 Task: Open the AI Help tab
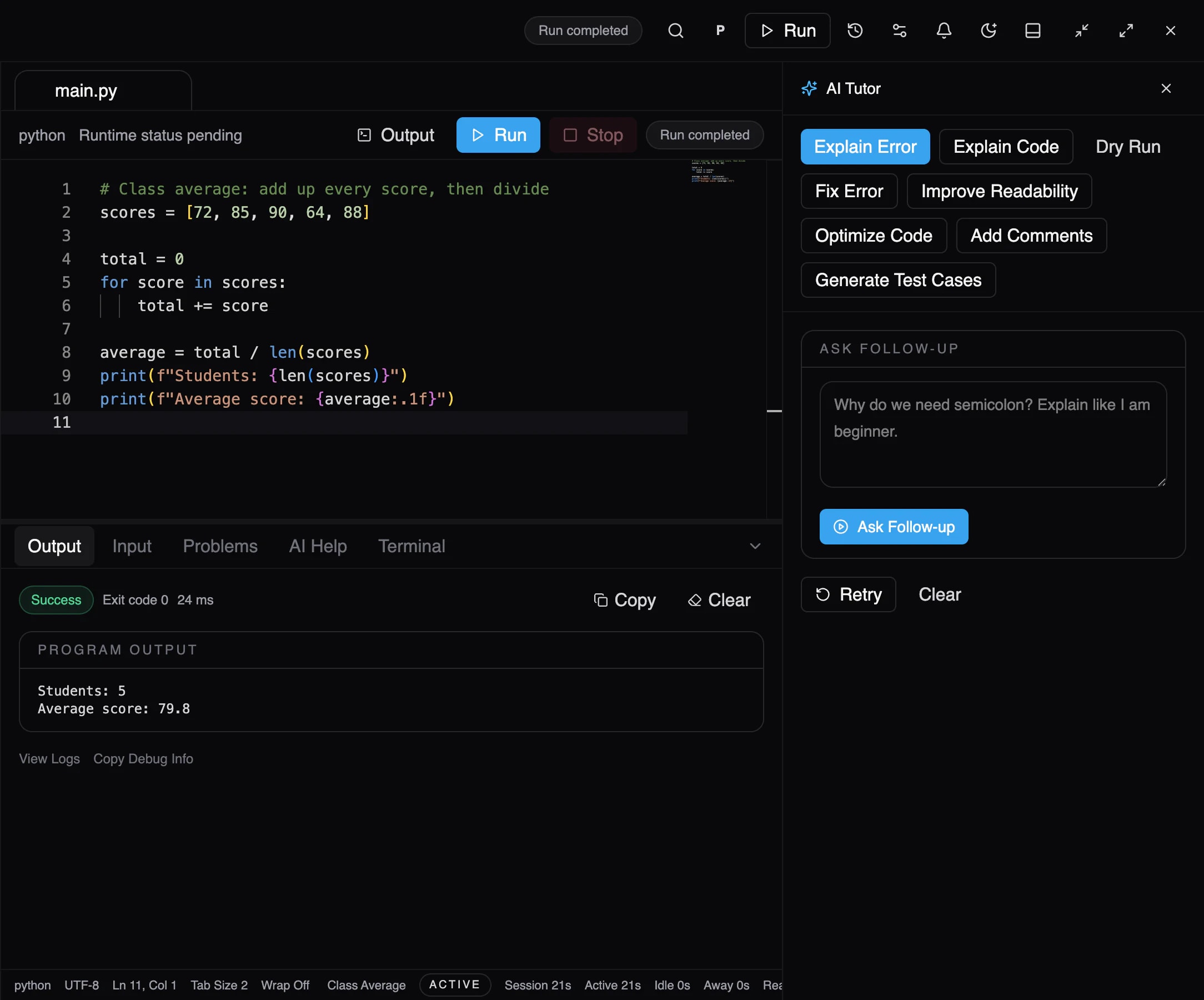pos(318,546)
